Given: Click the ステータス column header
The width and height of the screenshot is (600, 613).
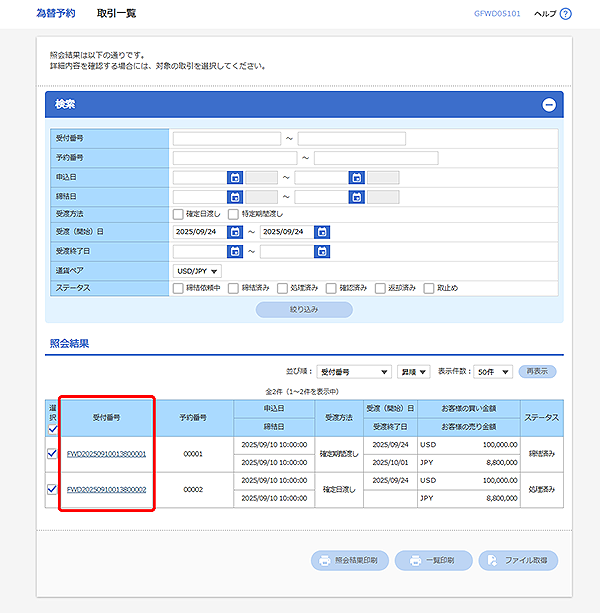Looking at the screenshot, I should (x=542, y=418).
